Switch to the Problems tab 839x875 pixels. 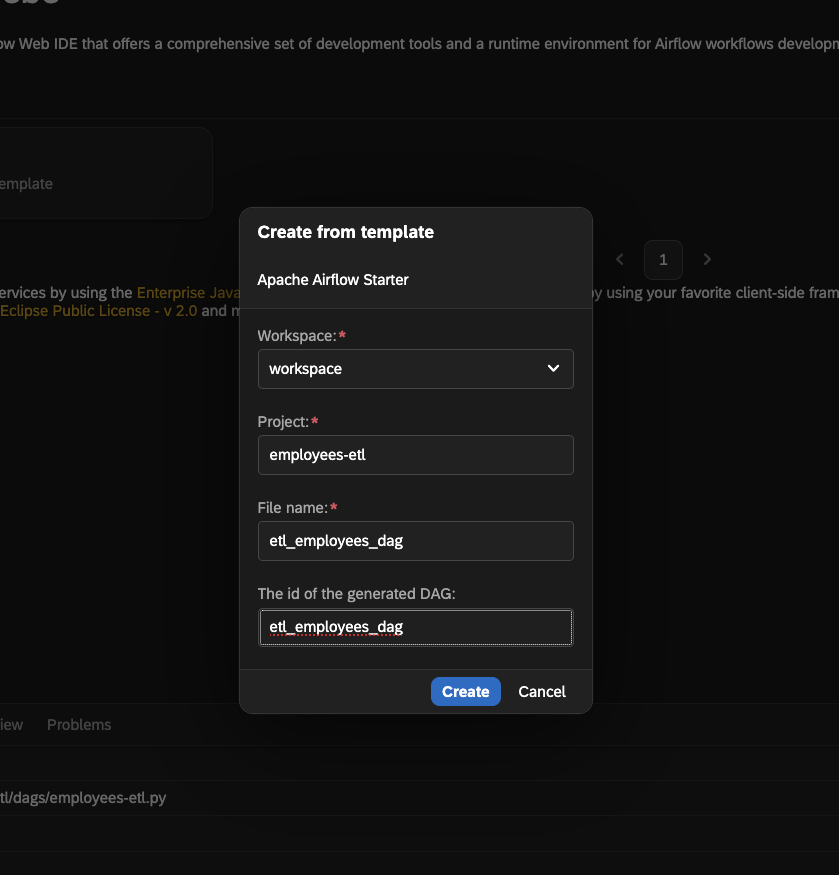(79, 724)
